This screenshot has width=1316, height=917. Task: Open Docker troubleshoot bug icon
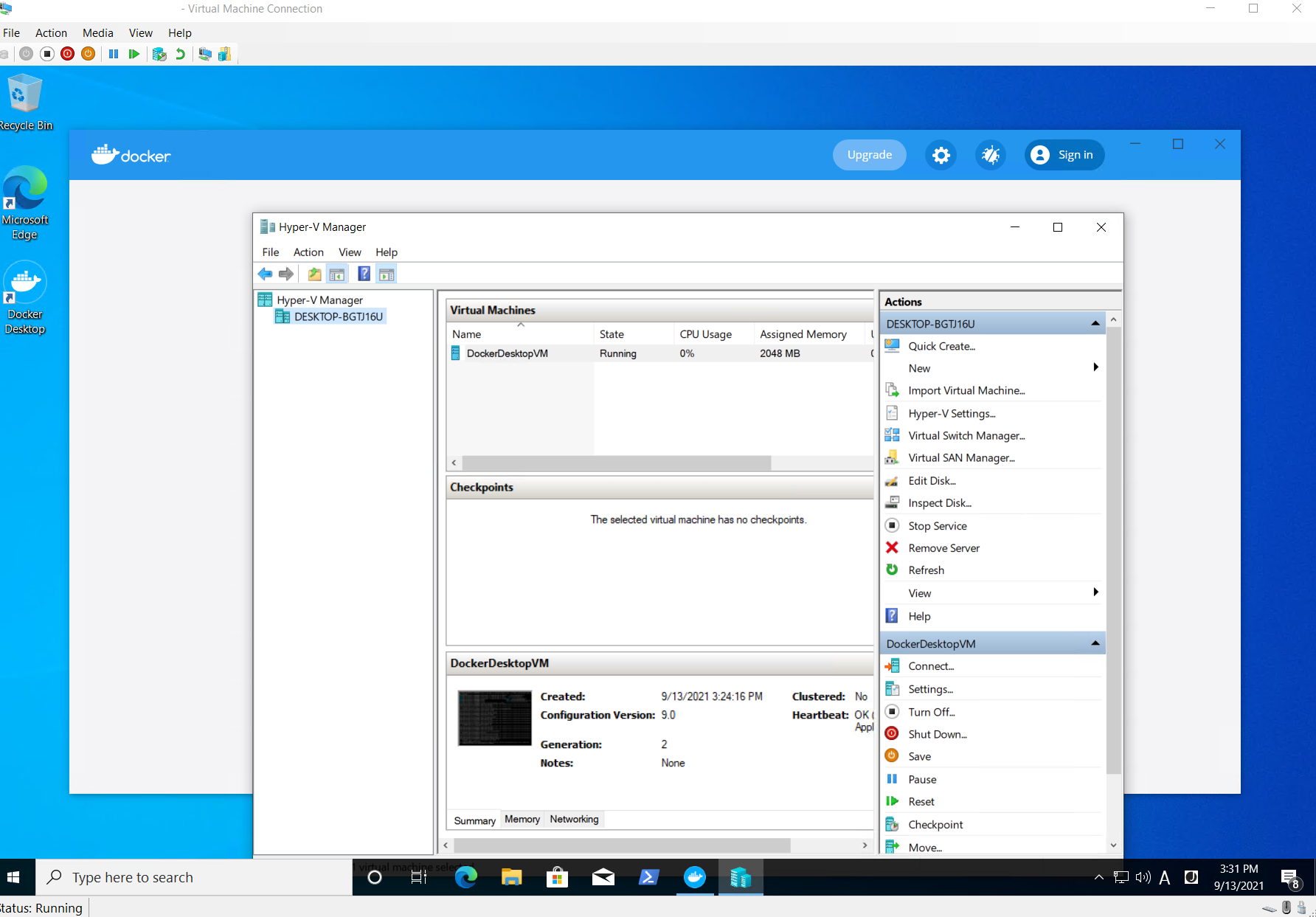coord(991,155)
